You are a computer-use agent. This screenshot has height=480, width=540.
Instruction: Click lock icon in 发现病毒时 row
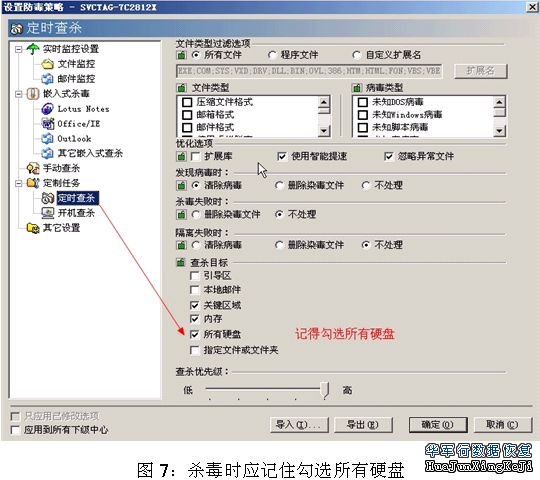click(x=181, y=186)
